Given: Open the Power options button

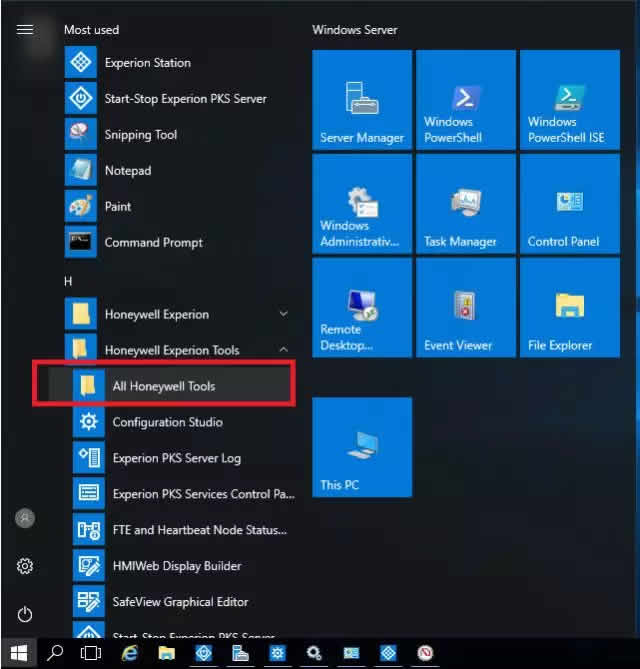Looking at the screenshot, I should pos(25,614).
